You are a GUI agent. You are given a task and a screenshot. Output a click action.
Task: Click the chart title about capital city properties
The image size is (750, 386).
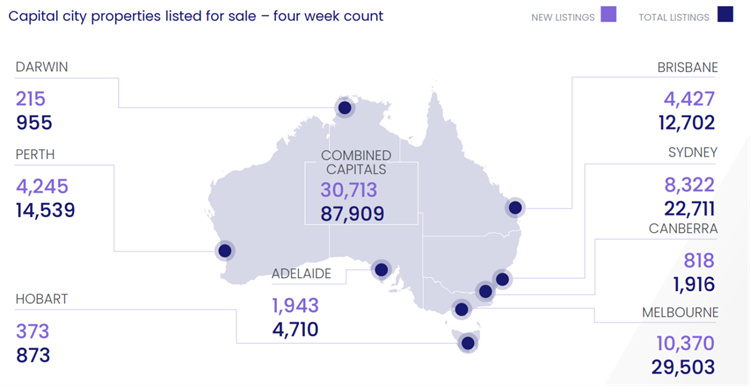196,16
